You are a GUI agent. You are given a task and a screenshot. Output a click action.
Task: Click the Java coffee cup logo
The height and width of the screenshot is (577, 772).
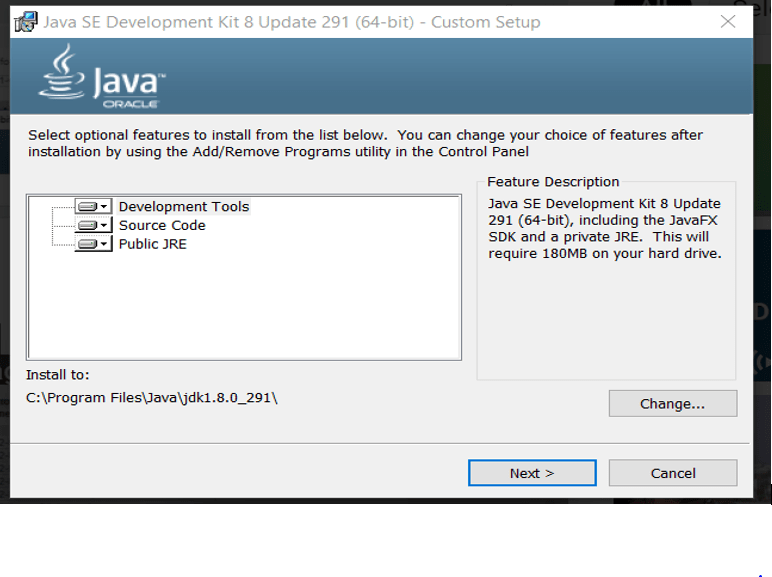point(62,72)
